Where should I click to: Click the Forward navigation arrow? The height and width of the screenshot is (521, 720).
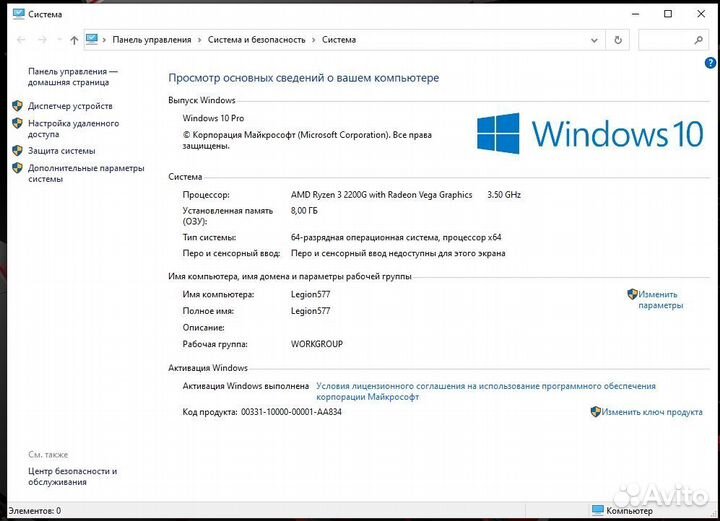(x=42, y=40)
